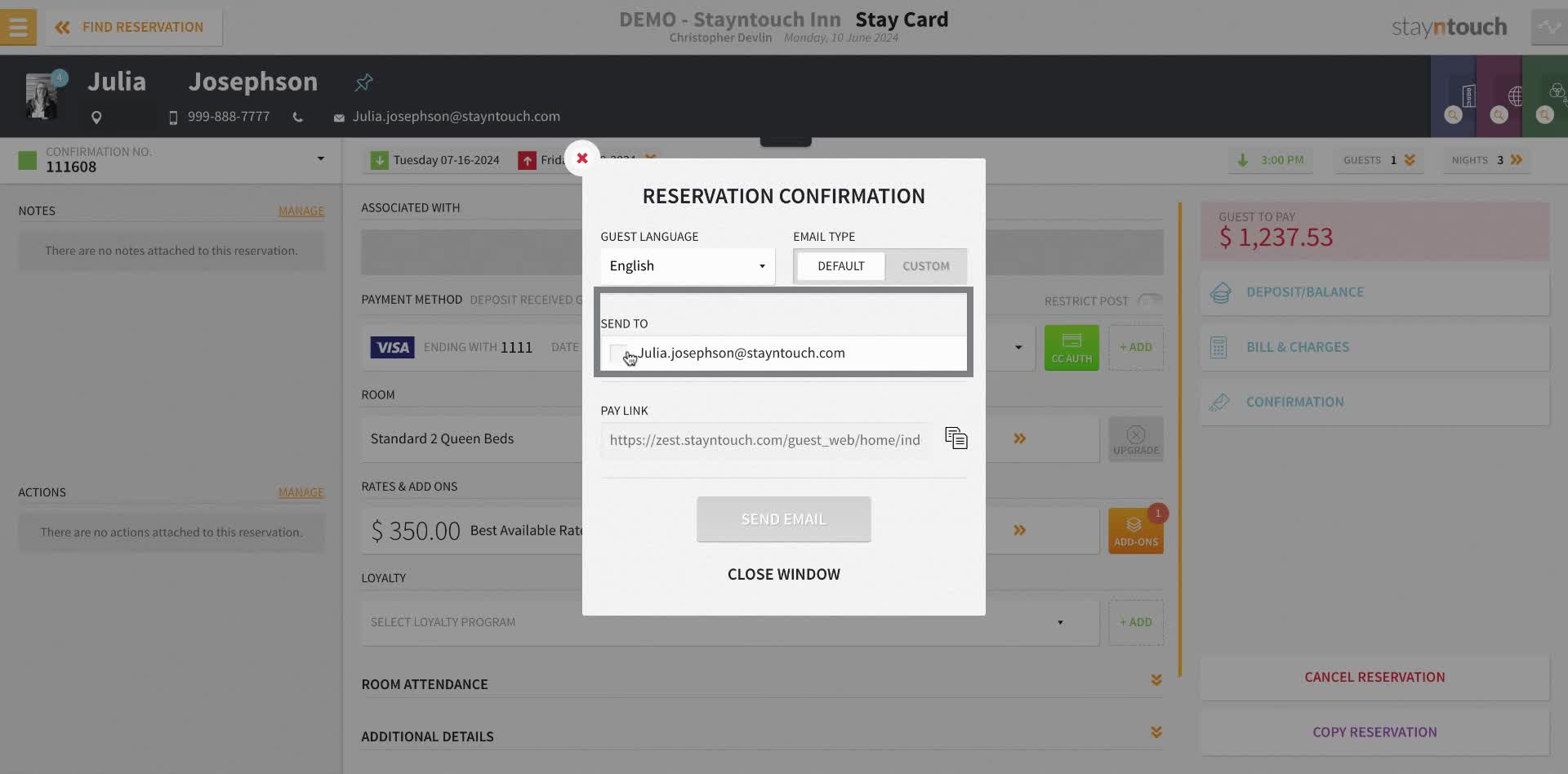Screen dimensions: 1568x774
Task: Open rate details via the $350.00 row chevron
Action: [x=1019, y=530]
